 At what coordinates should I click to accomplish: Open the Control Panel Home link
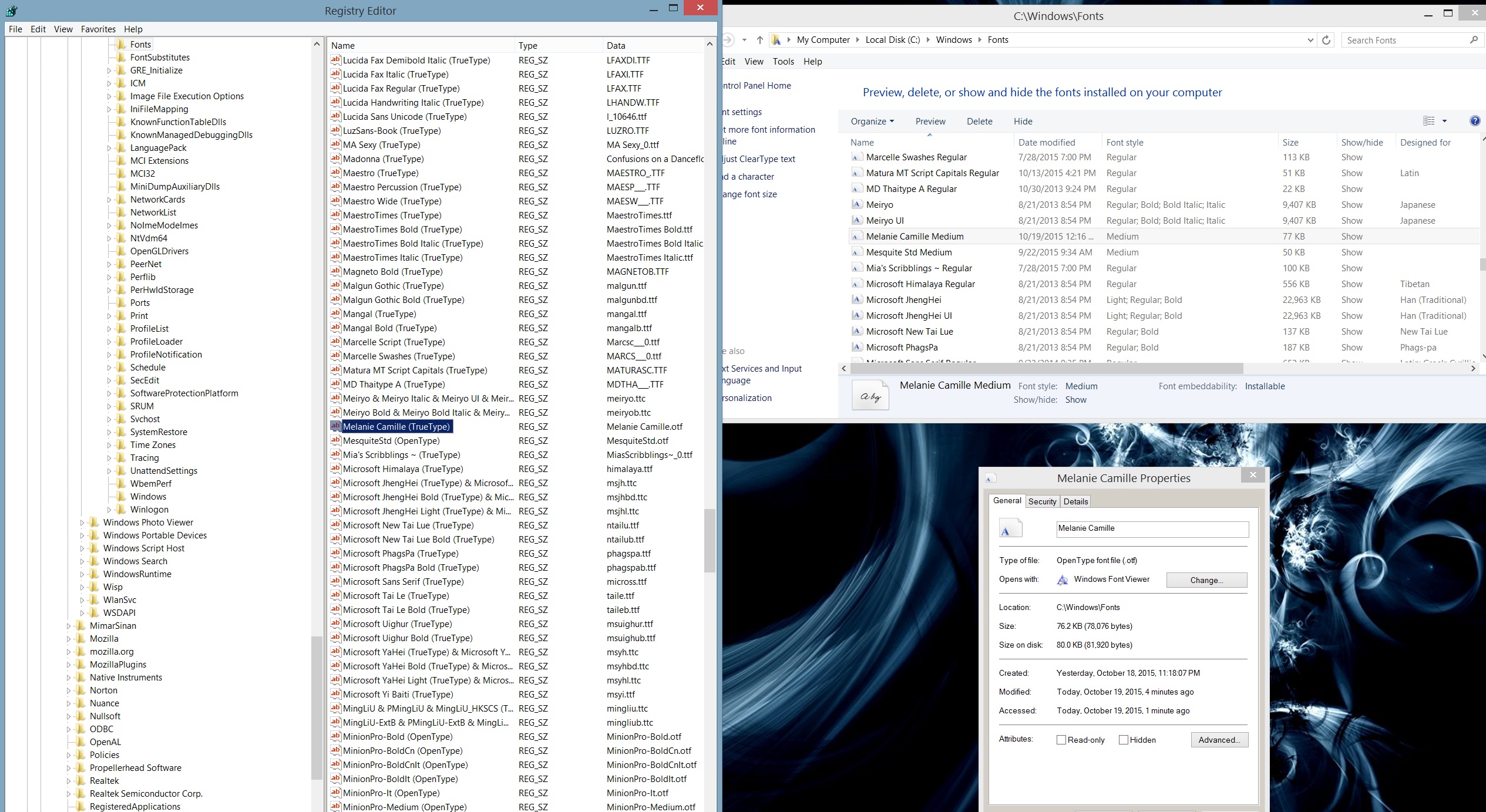[x=757, y=86]
